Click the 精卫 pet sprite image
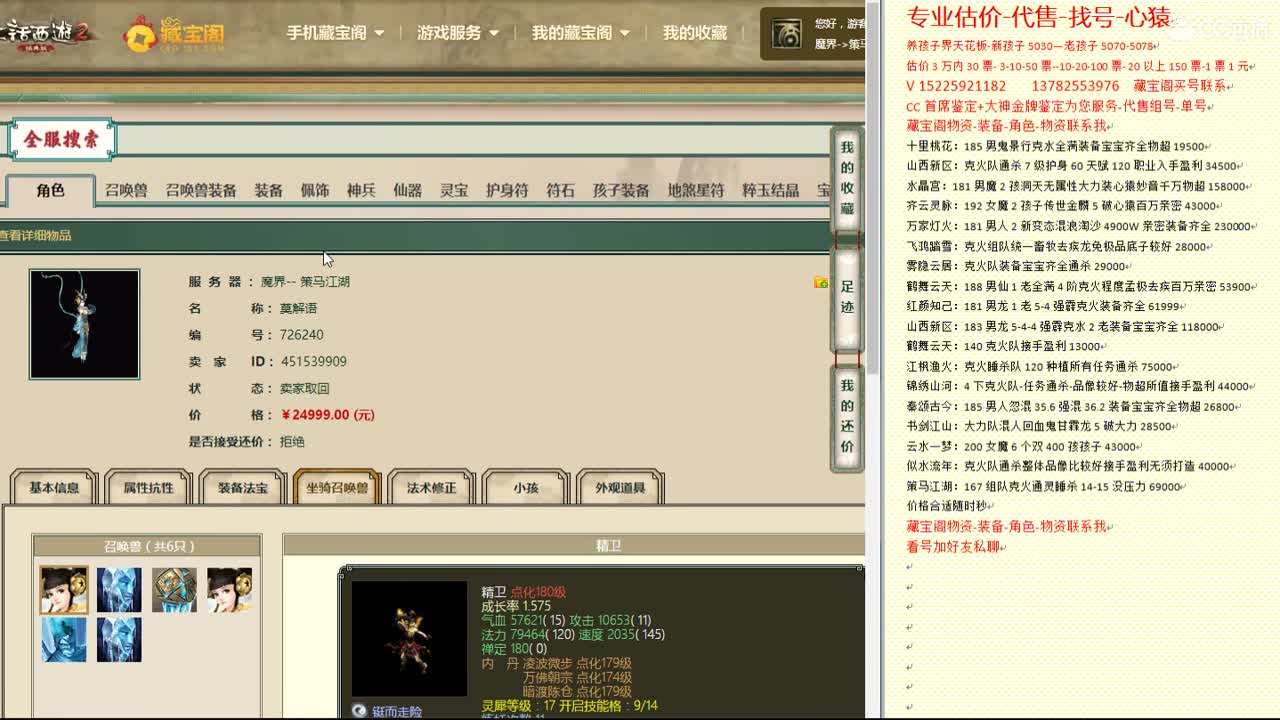This screenshot has width=1280, height=720. [409, 638]
